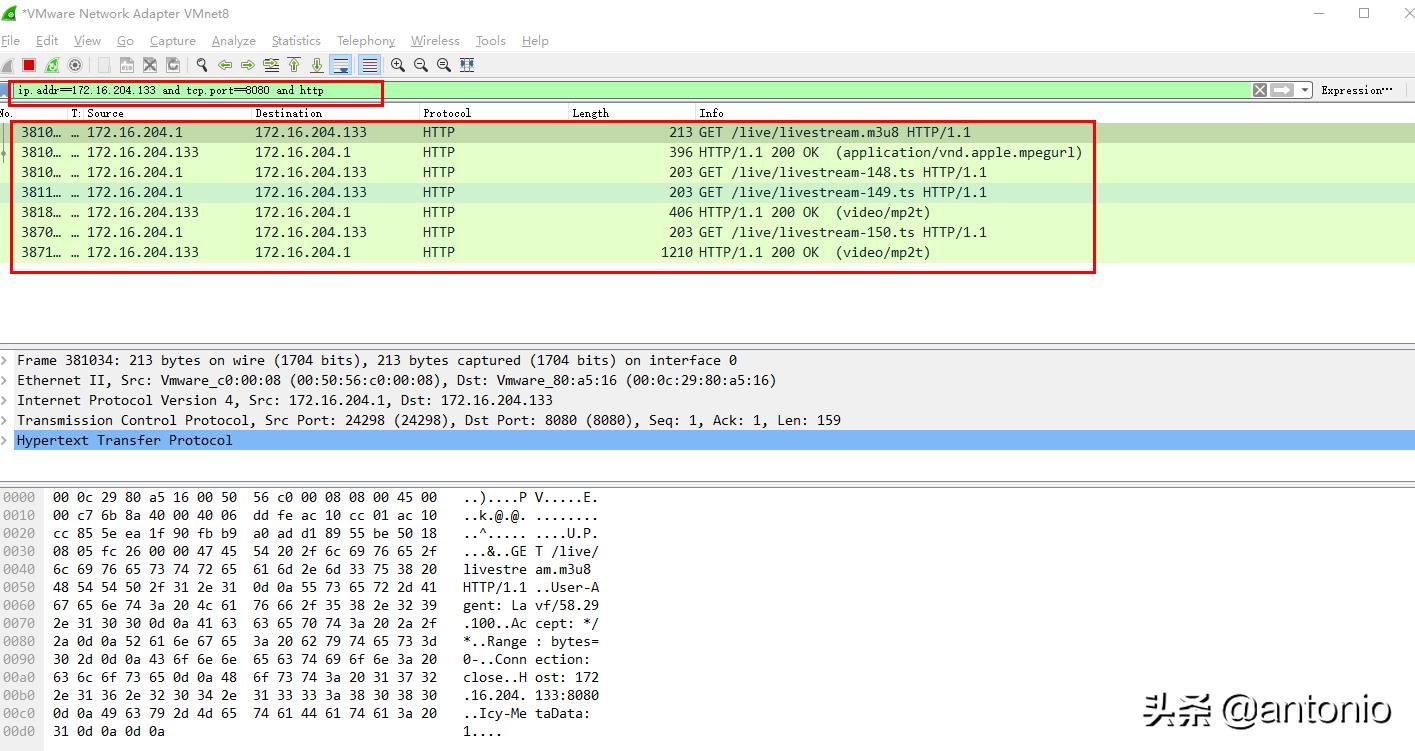The width and height of the screenshot is (1415, 751).
Task: Find a packet with magnifier icon
Action: tap(202, 65)
